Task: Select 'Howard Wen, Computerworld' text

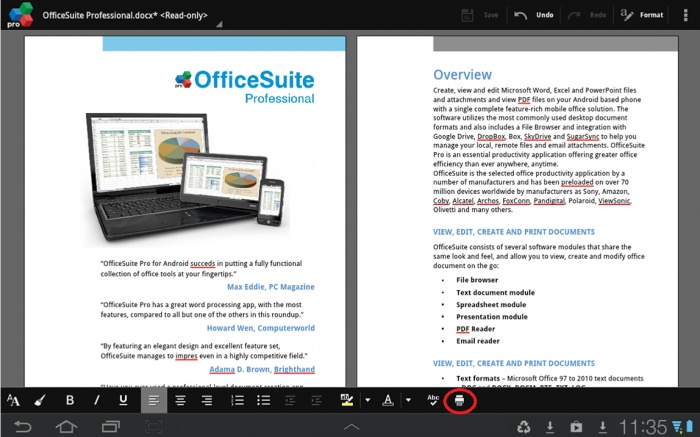Action: (x=260, y=328)
